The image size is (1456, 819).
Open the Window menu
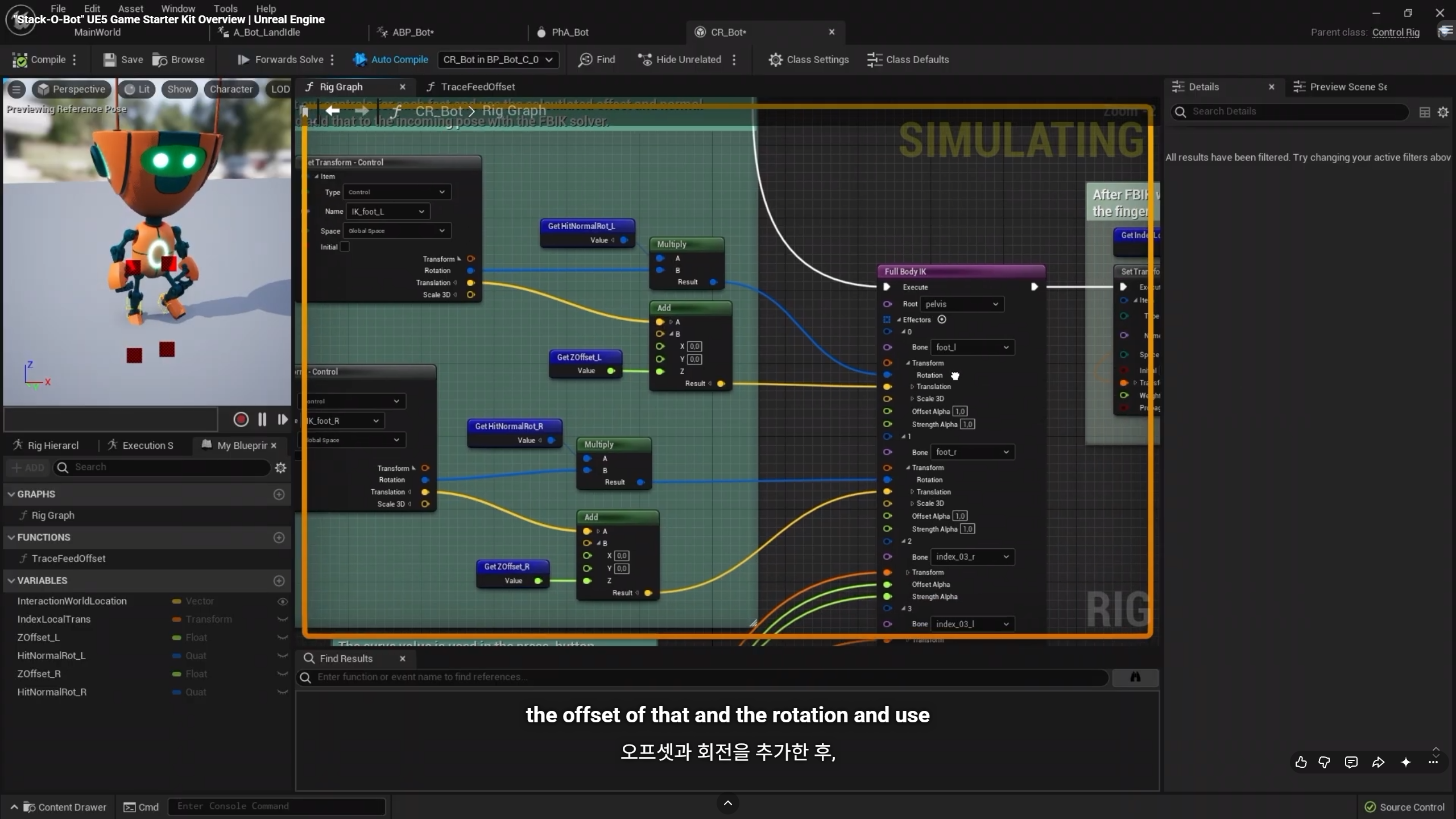(x=178, y=9)
